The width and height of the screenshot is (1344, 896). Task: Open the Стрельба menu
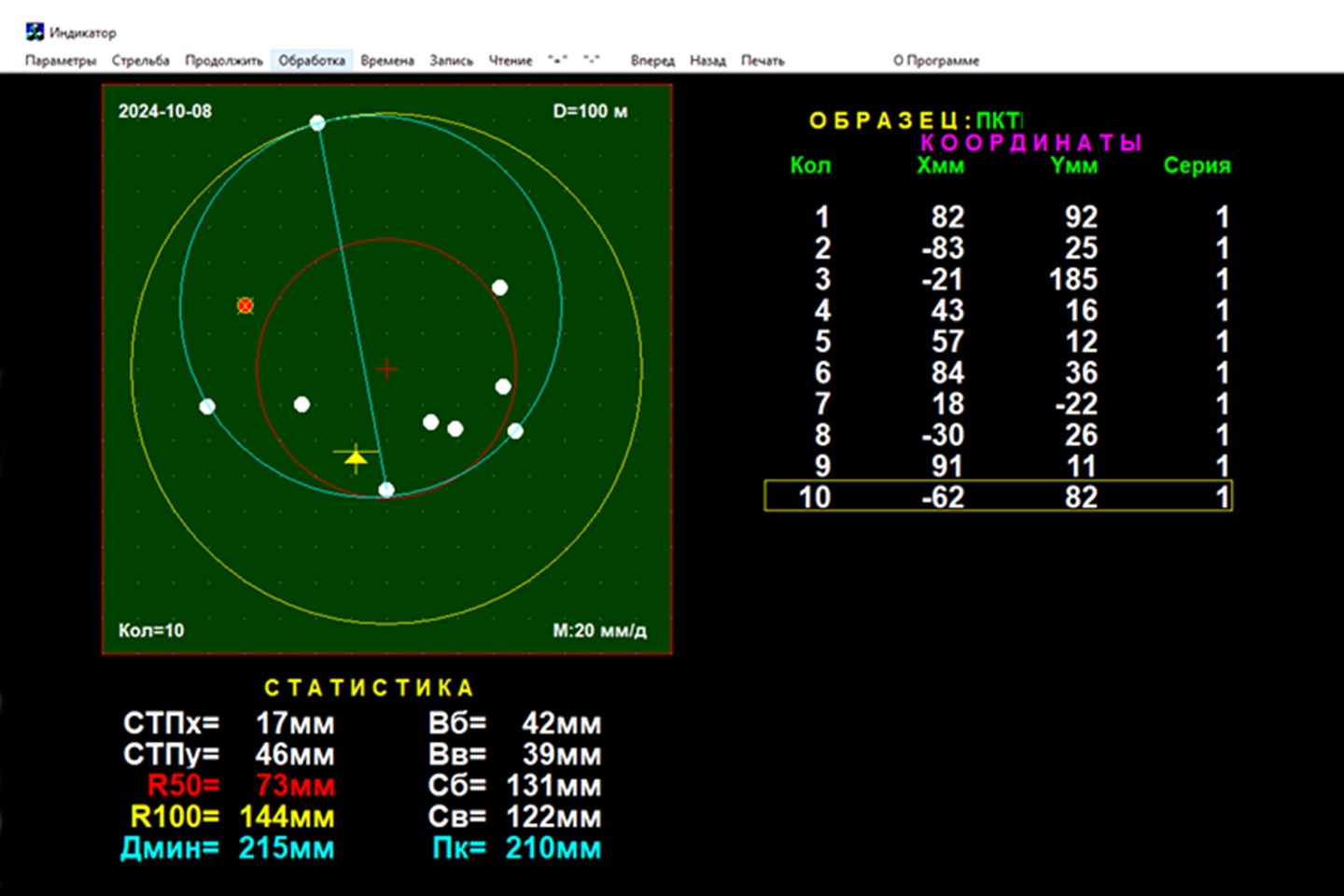tap(141, 61)
